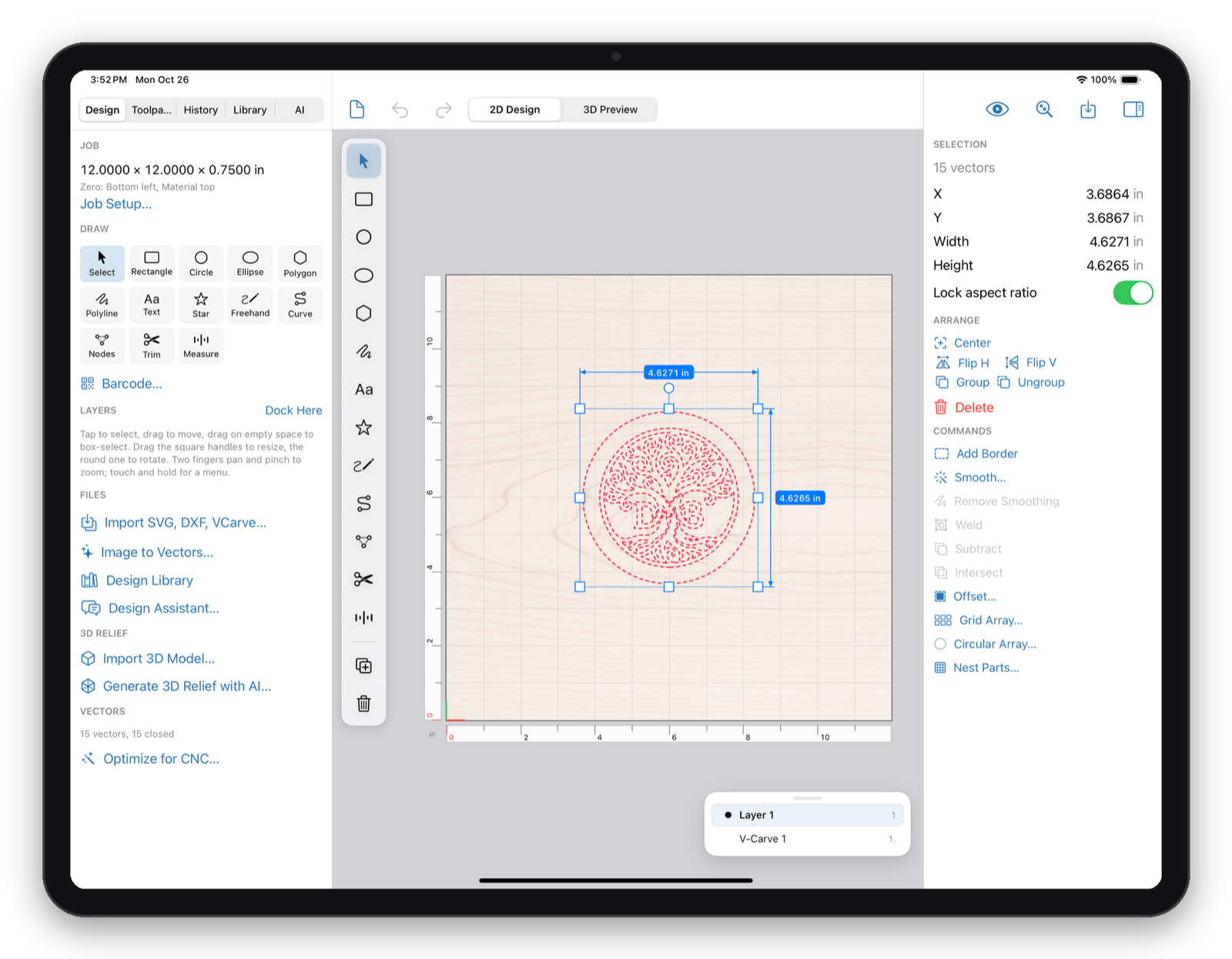Open Circular Array command
1232x959 pixels.
[986, 644]
